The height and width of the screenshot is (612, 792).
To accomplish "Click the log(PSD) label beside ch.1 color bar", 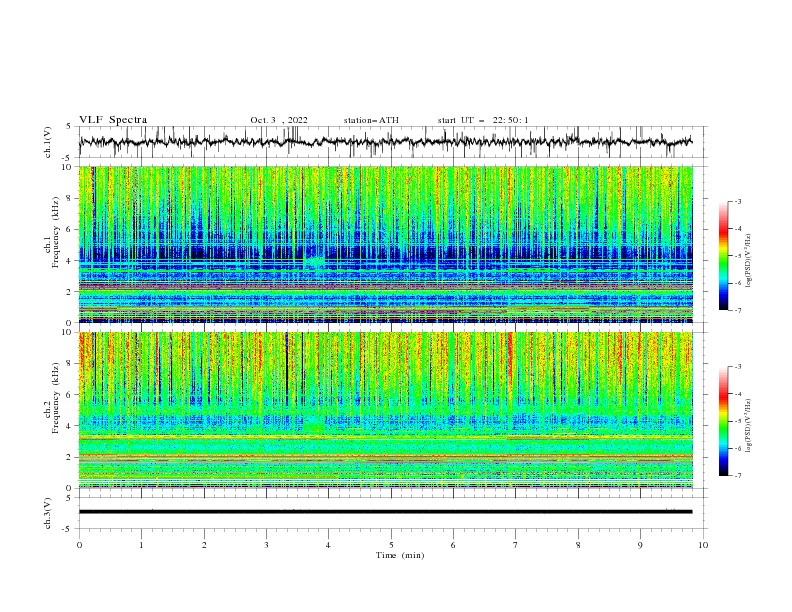I will (749, 261).
